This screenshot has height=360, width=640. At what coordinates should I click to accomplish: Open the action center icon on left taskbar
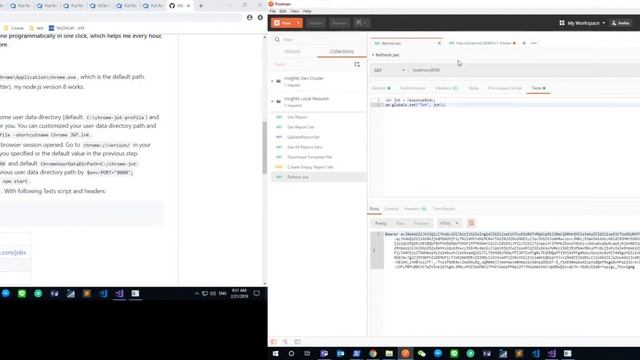pos(256,293)
